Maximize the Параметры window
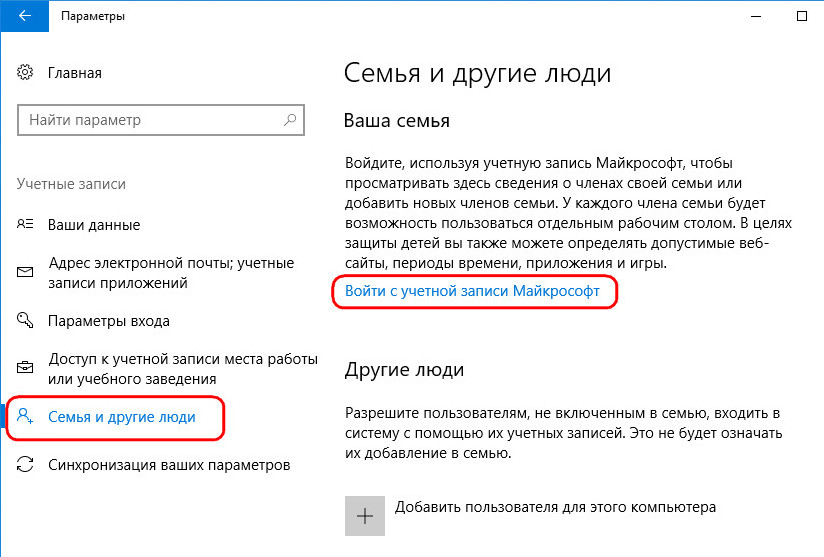This screenshot has height=557, width=824. pos(802,16)
